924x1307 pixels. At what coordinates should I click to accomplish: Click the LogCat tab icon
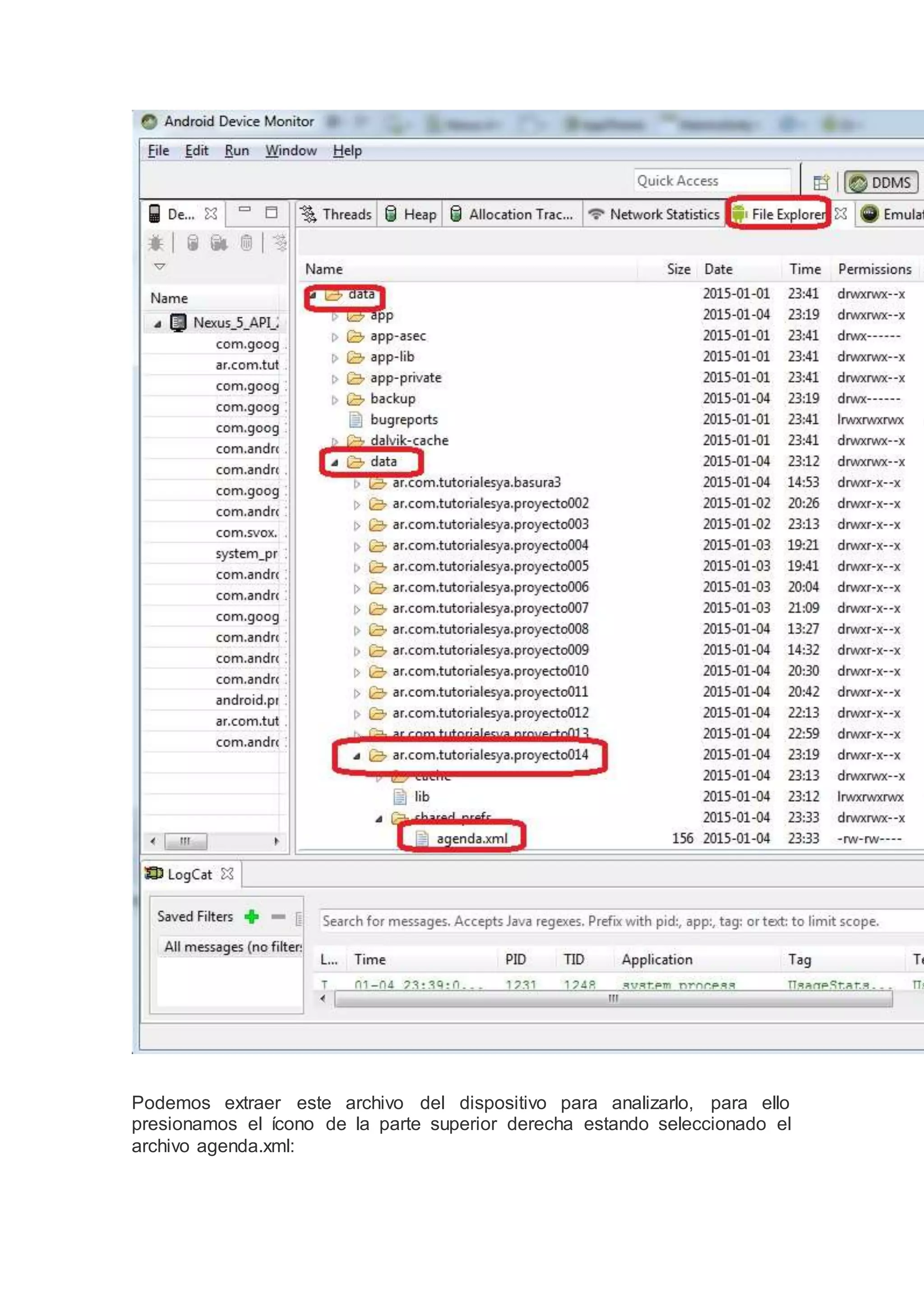153,873
